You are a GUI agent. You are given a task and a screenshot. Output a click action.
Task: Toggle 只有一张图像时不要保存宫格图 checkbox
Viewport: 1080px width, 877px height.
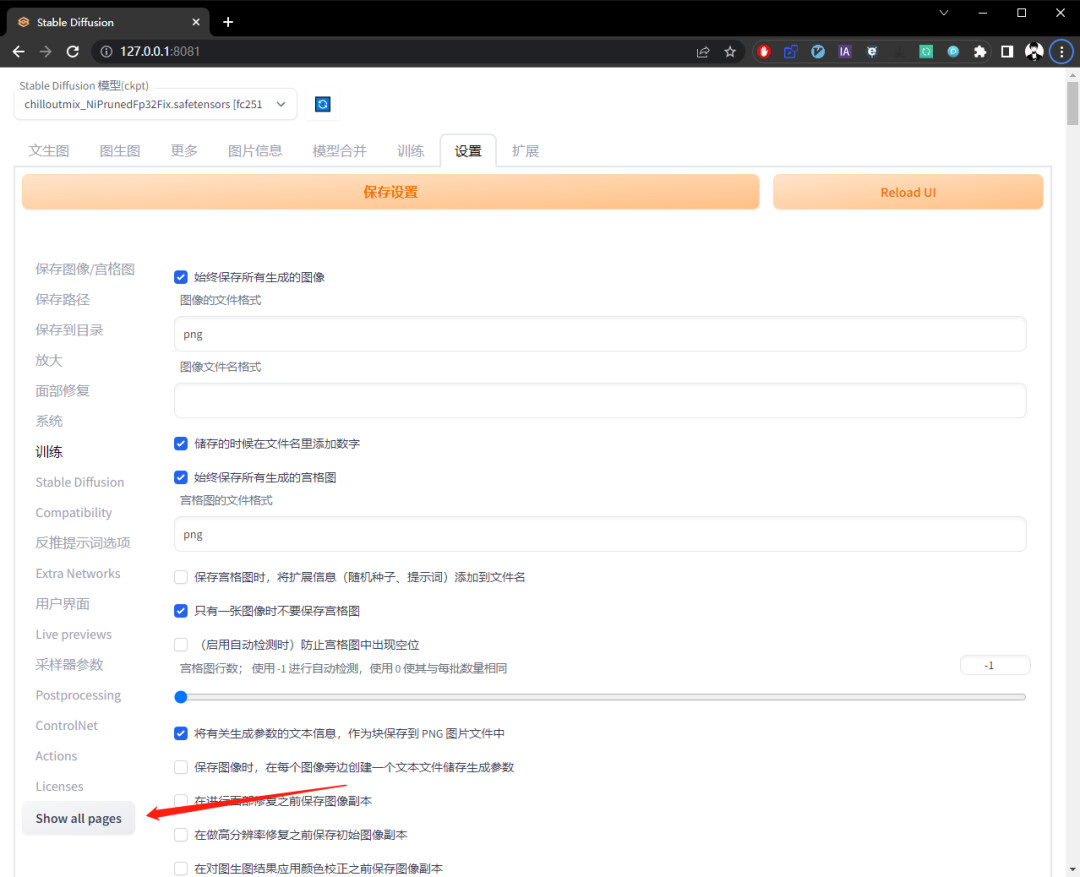[x=180, y=610]
